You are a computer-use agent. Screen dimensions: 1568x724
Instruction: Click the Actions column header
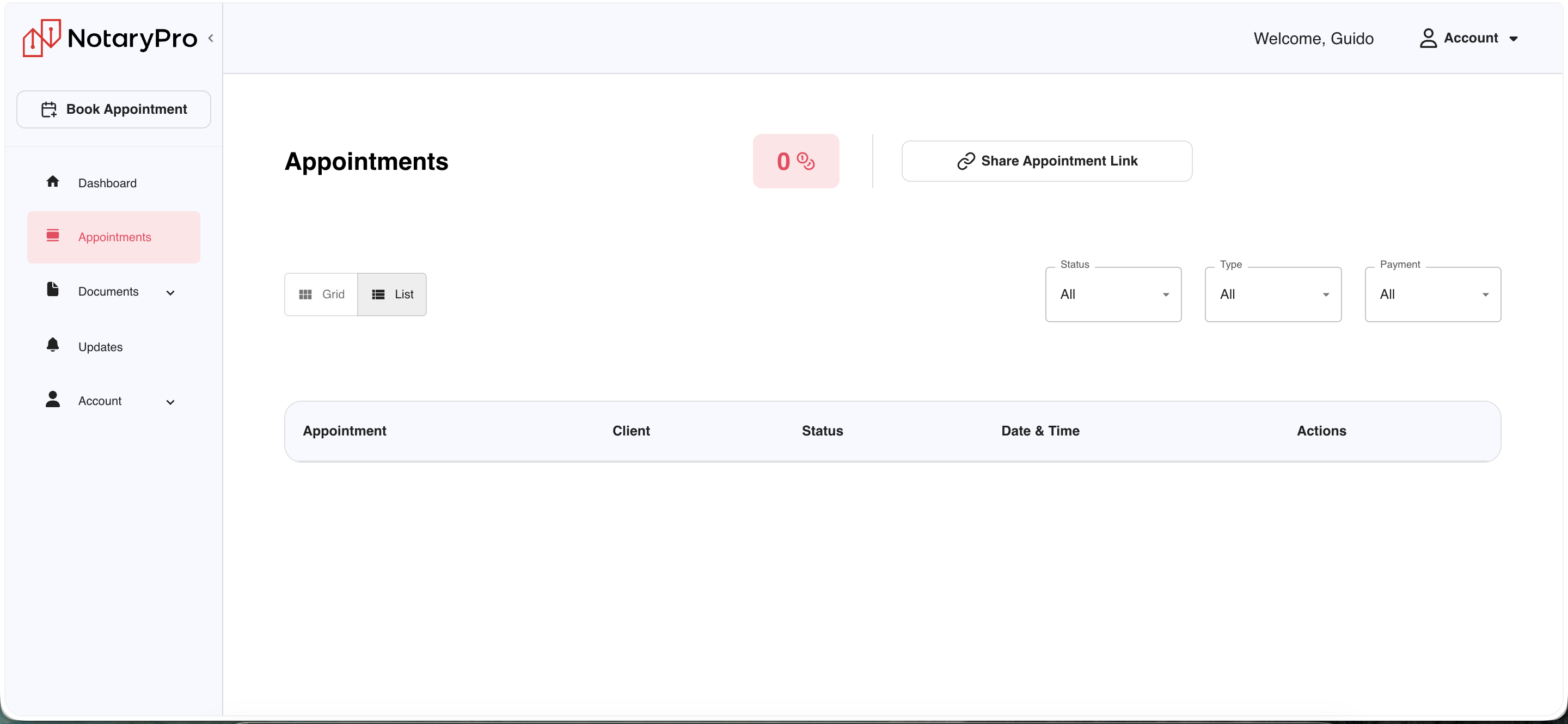1321,431
